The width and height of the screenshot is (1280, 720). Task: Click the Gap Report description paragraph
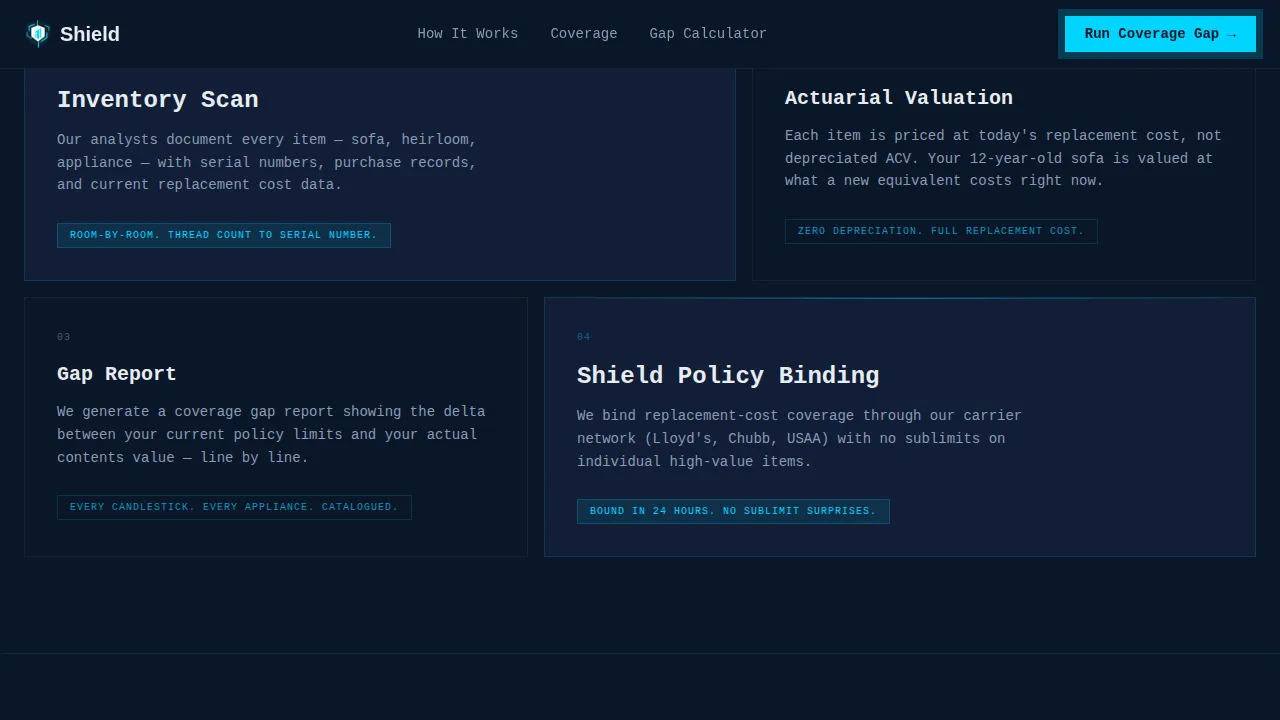271,435
